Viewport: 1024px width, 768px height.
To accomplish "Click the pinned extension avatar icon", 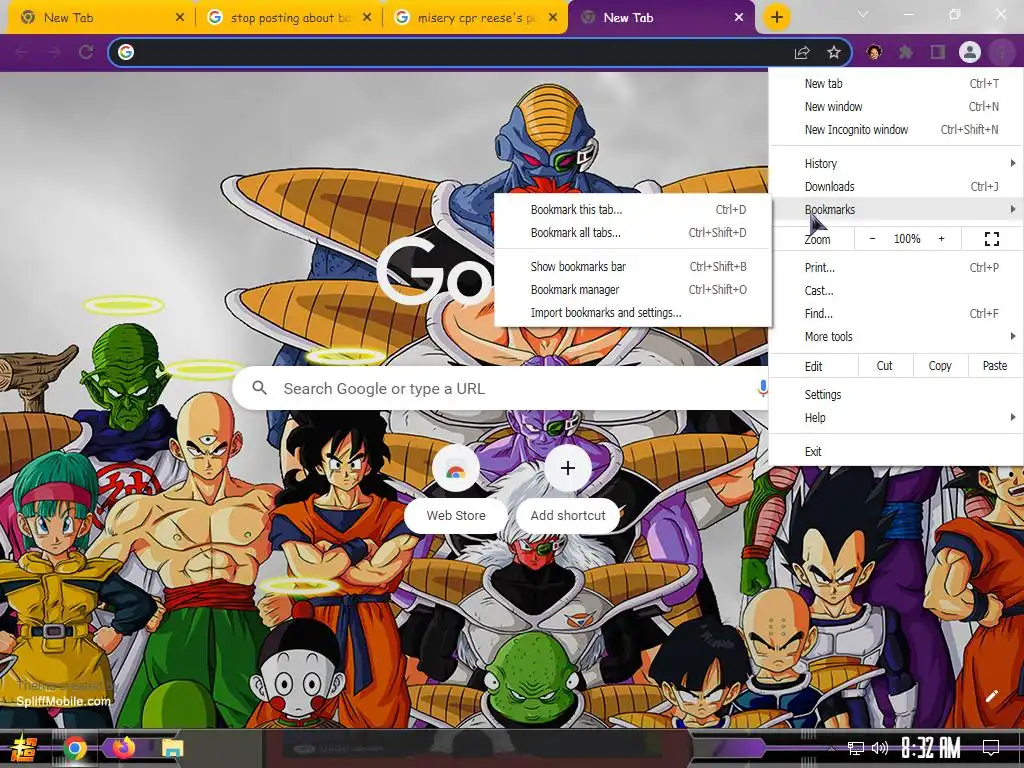I will pos(874,52).
